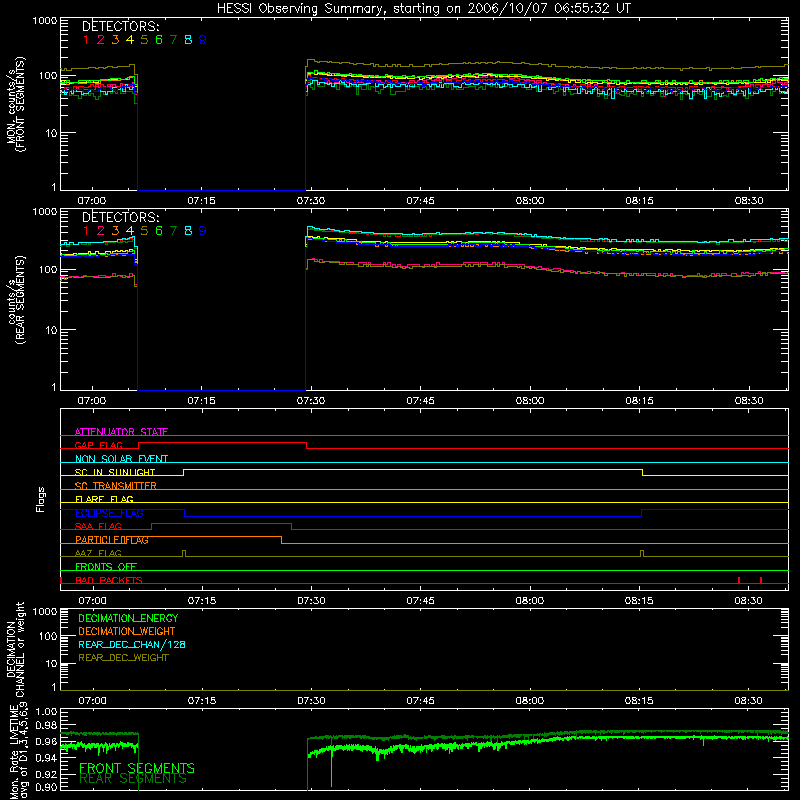Click '08:30' tick under flags panel

[748, 601]
